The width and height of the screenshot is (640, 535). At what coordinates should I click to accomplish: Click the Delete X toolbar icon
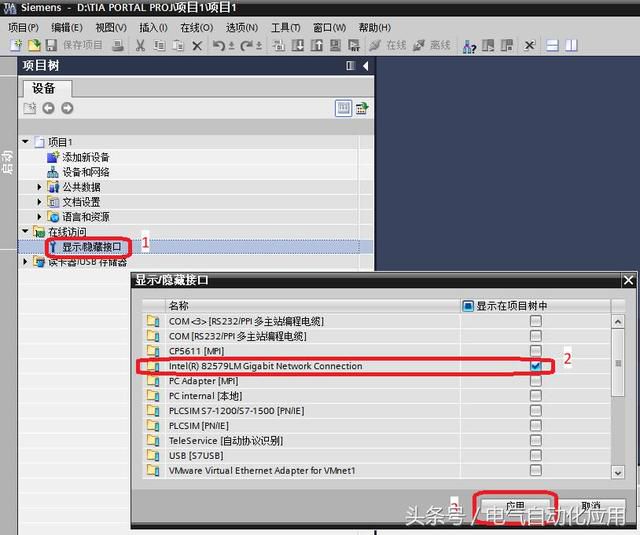pyautogui.click(x=197, y=46)
